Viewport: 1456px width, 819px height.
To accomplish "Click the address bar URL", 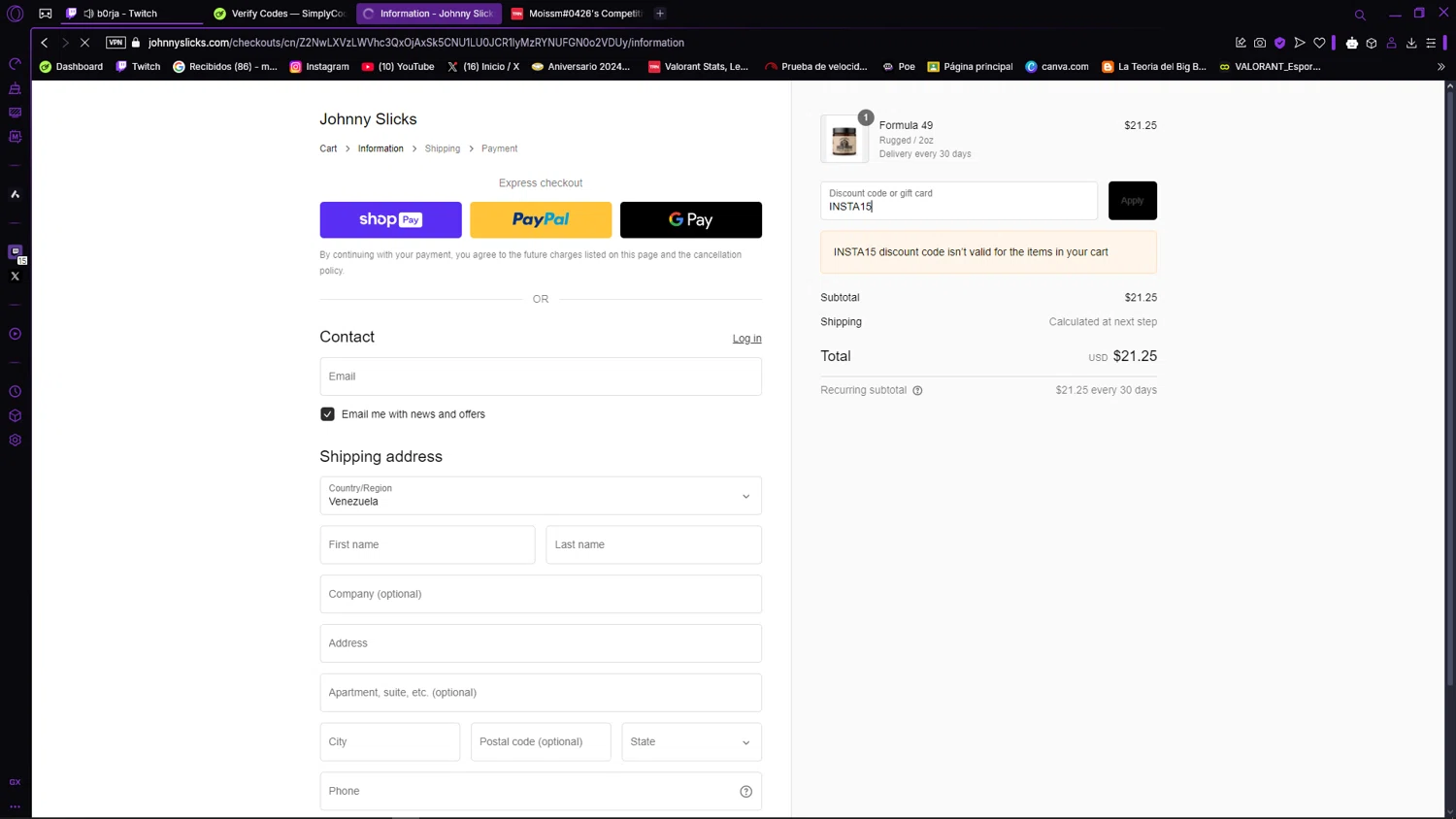I will [x=416, y=43].
